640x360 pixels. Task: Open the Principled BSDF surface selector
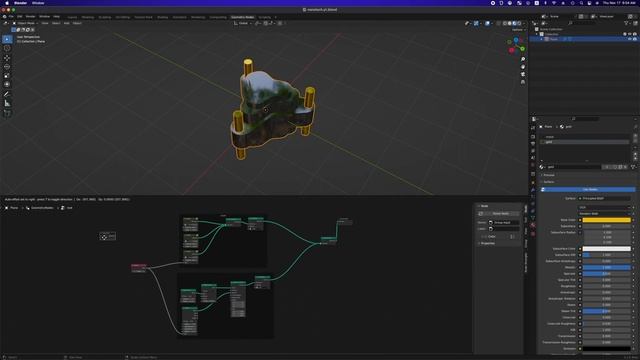pos(604,198)
